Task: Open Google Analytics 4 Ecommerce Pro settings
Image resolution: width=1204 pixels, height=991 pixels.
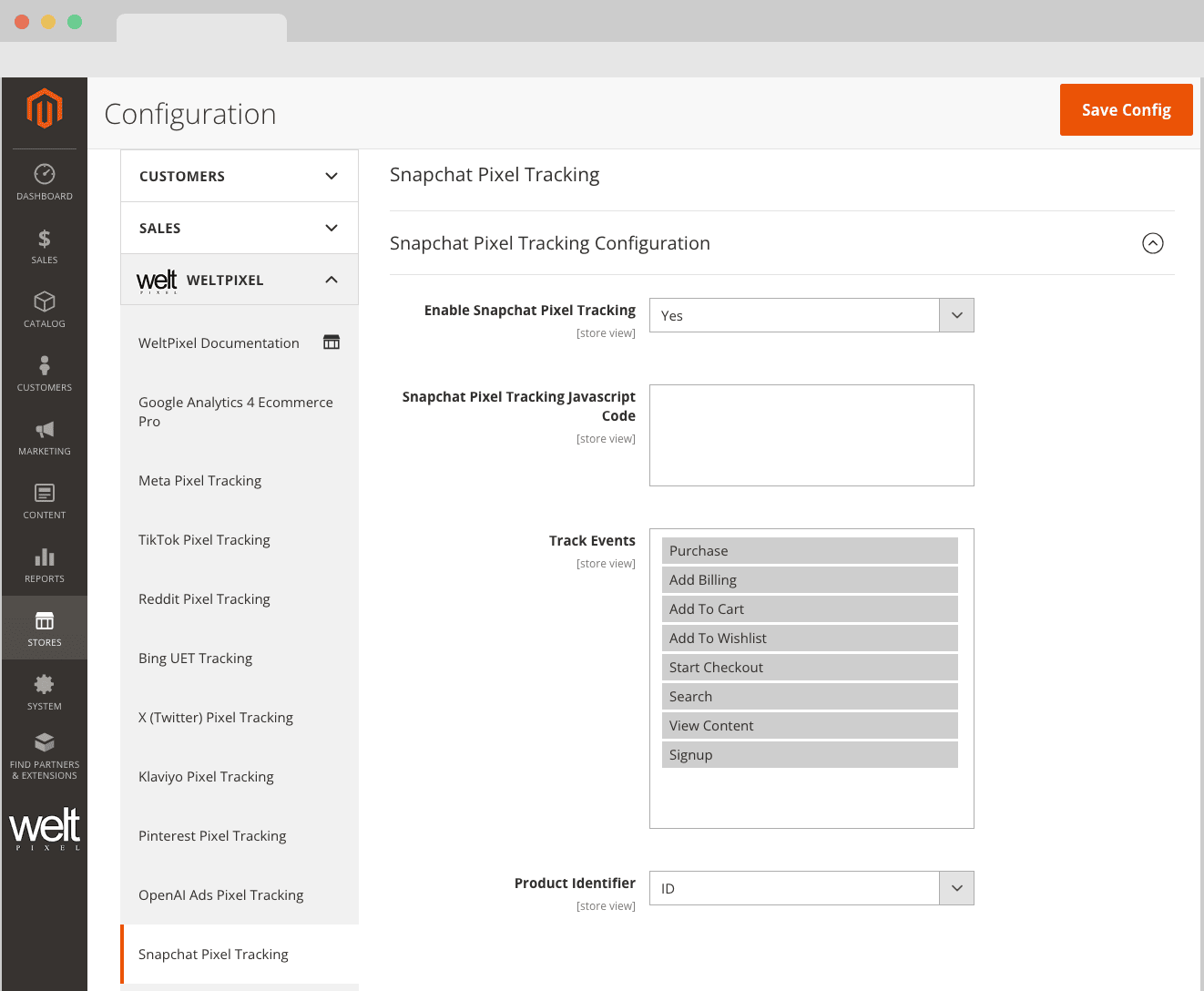Action: click(240, 412)
